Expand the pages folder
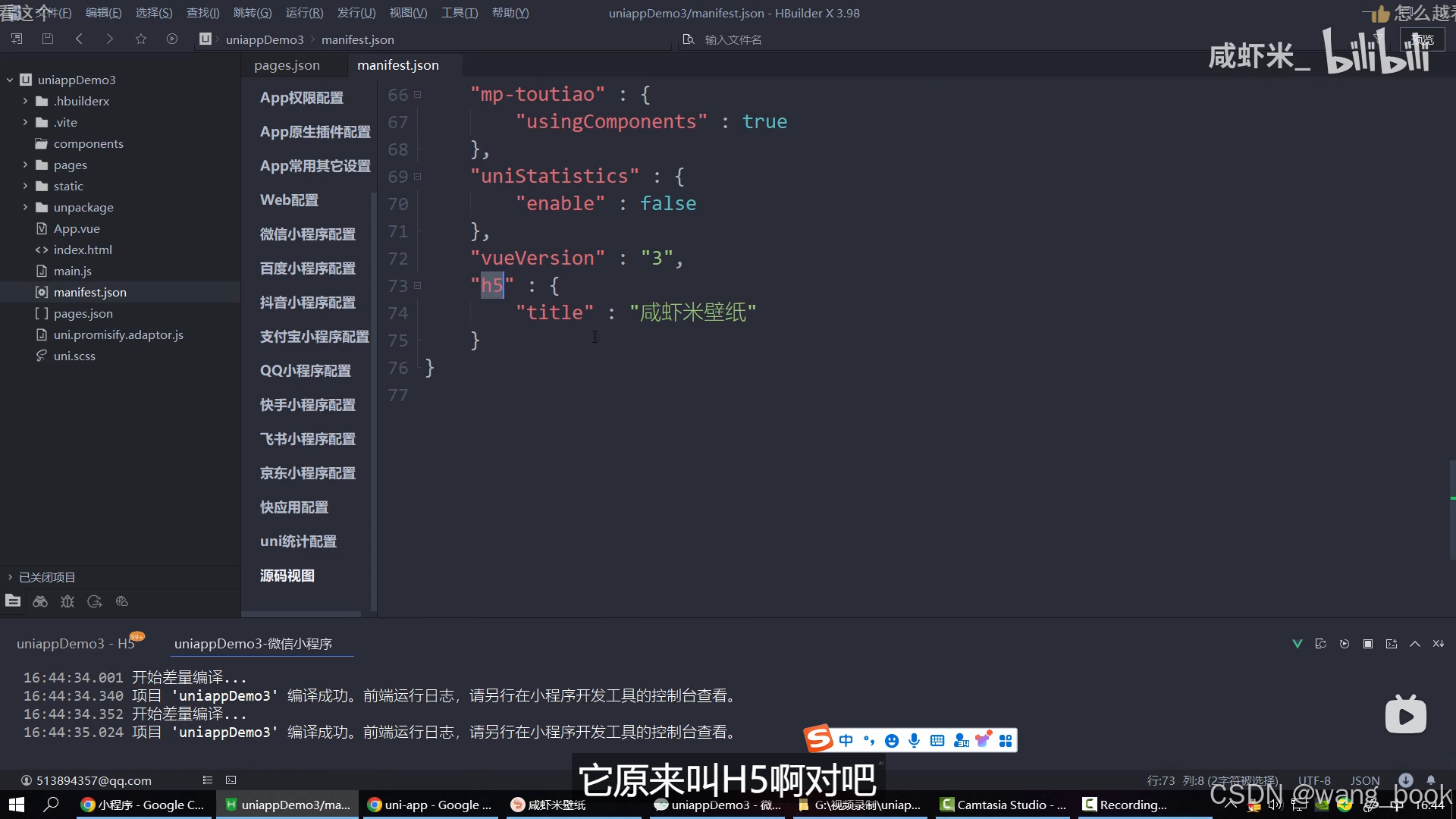Viewport: 1456px width, 819px height. pos(25,165)
